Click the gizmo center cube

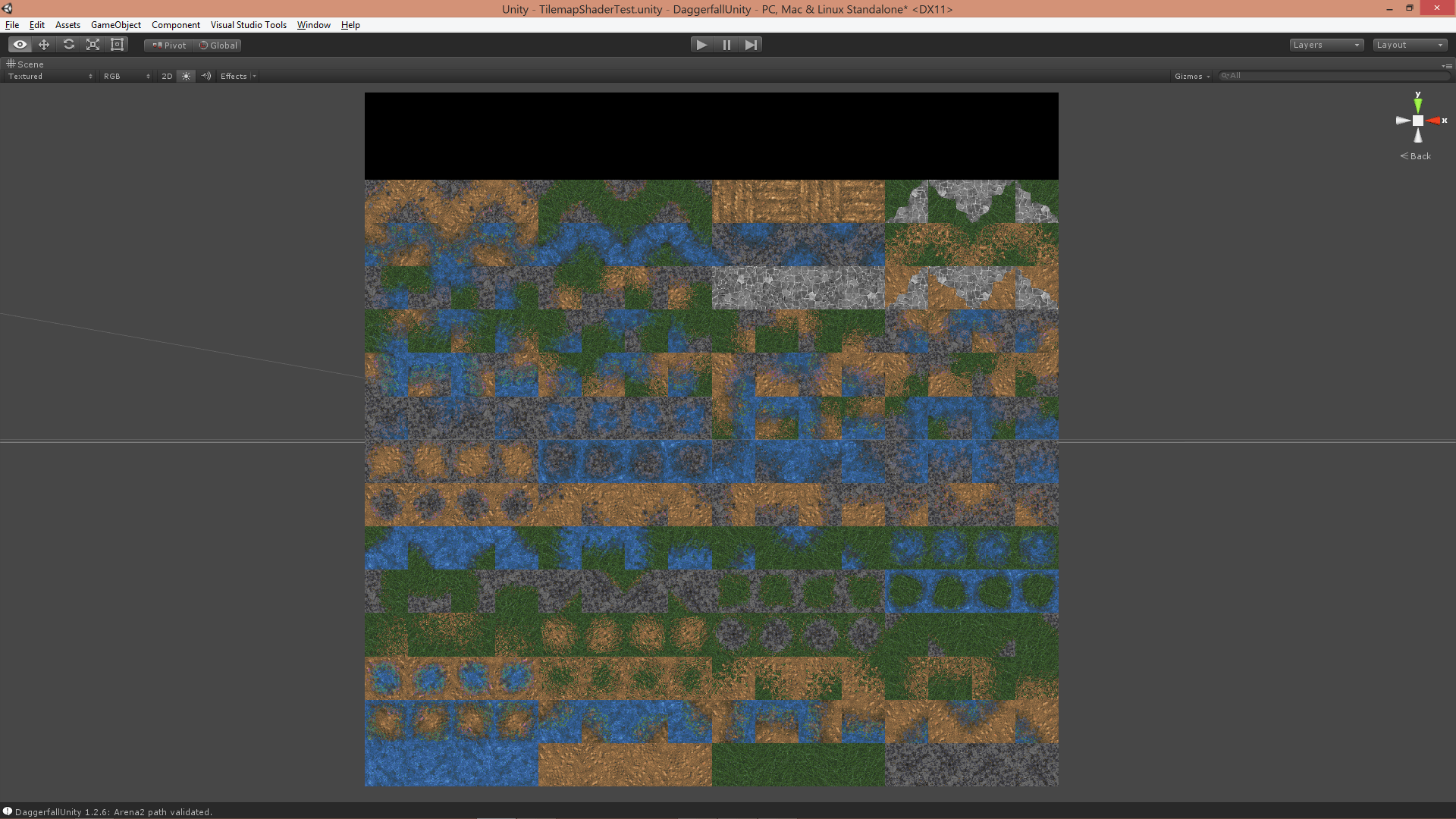1418,121
